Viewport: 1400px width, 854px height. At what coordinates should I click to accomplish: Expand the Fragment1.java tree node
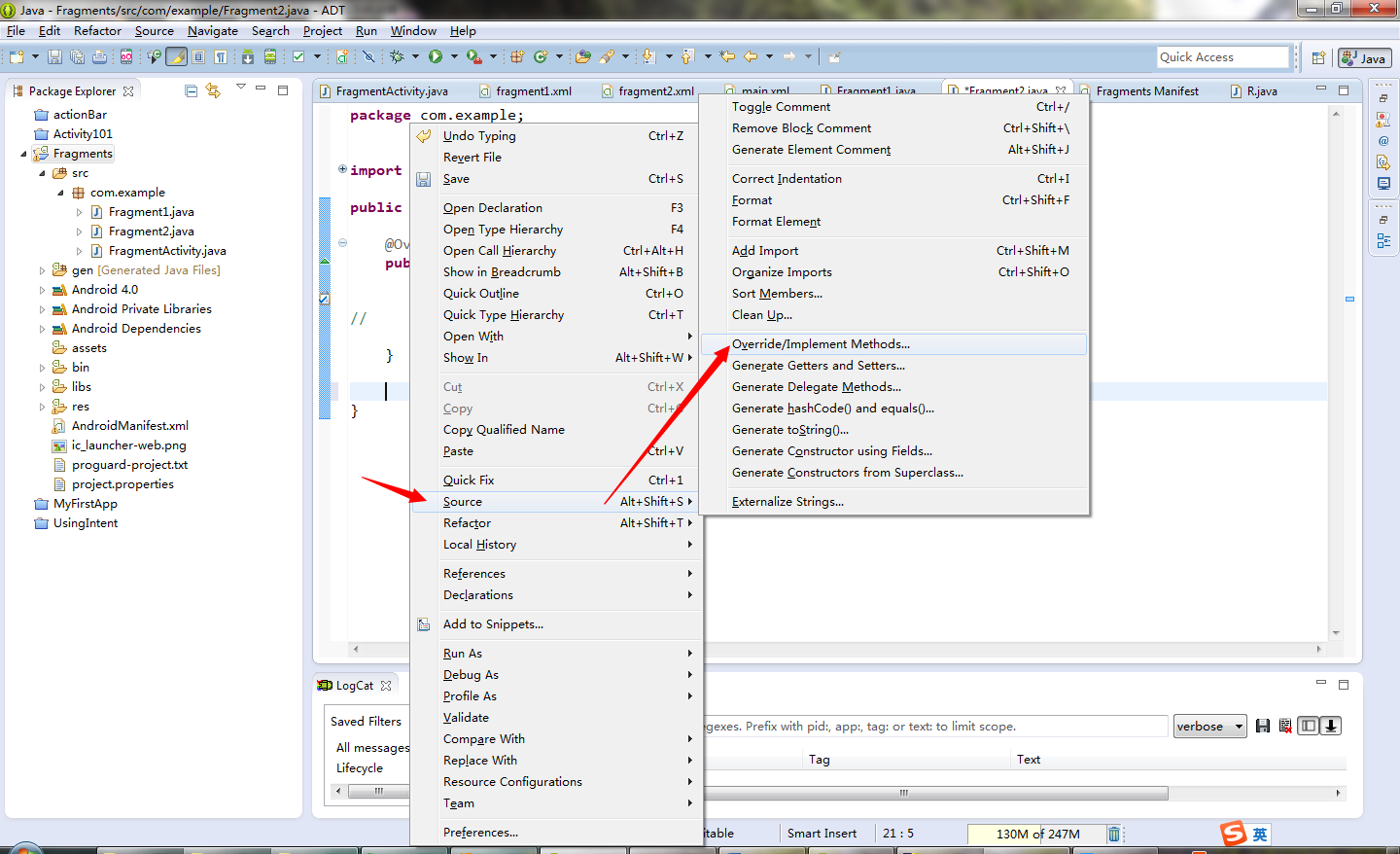coord(80,212)
